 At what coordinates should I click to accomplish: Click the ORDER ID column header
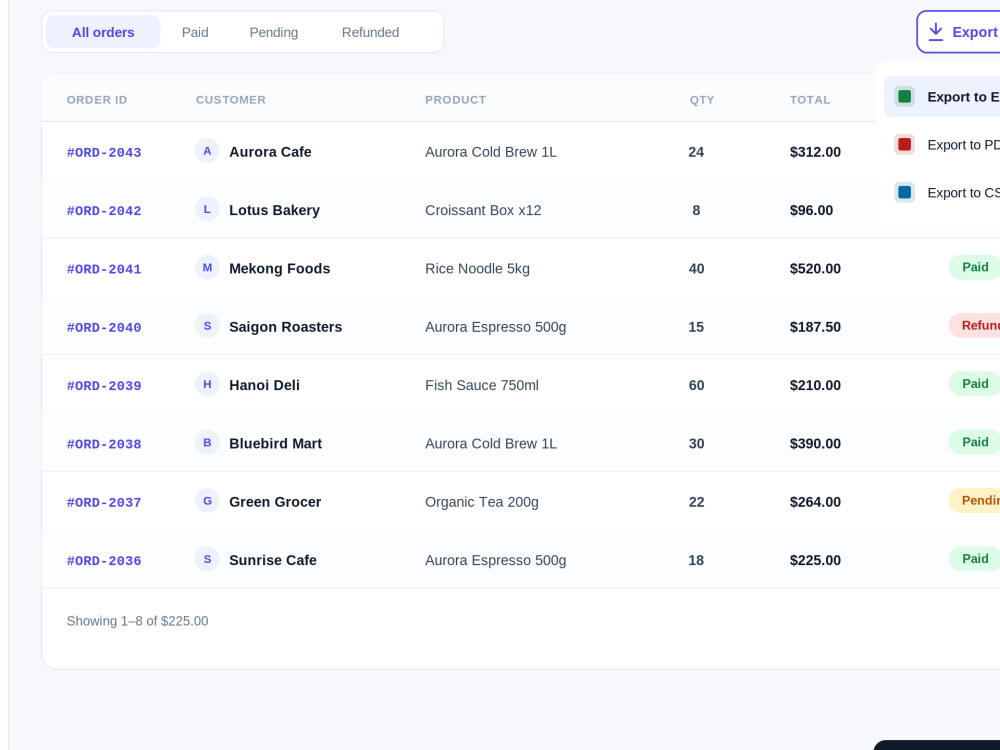click(97, 99)
